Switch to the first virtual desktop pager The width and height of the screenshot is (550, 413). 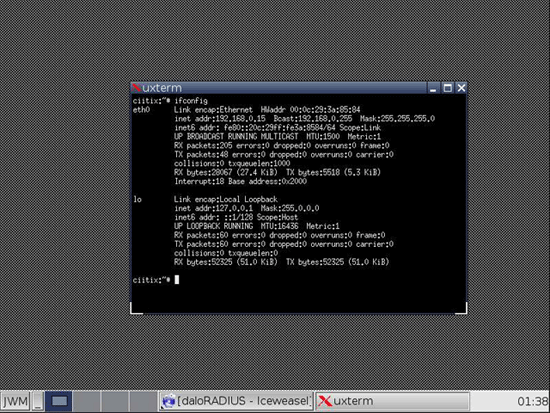[x=59, y=401]
